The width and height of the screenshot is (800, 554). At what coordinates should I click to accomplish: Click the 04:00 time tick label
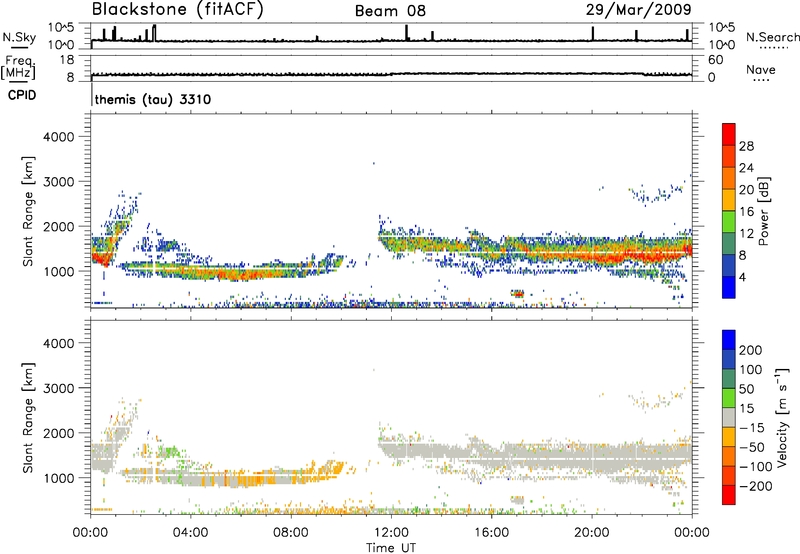191,533
